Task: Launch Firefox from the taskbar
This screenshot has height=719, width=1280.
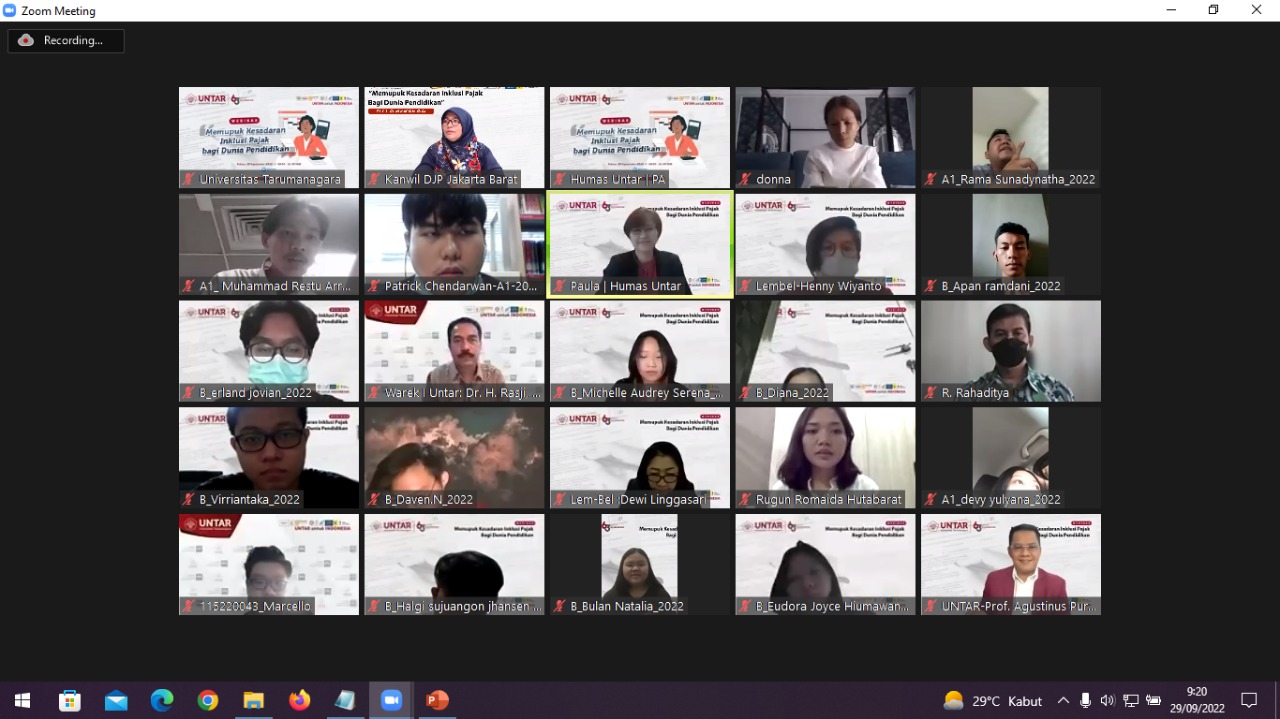Action: pos(299,700)
